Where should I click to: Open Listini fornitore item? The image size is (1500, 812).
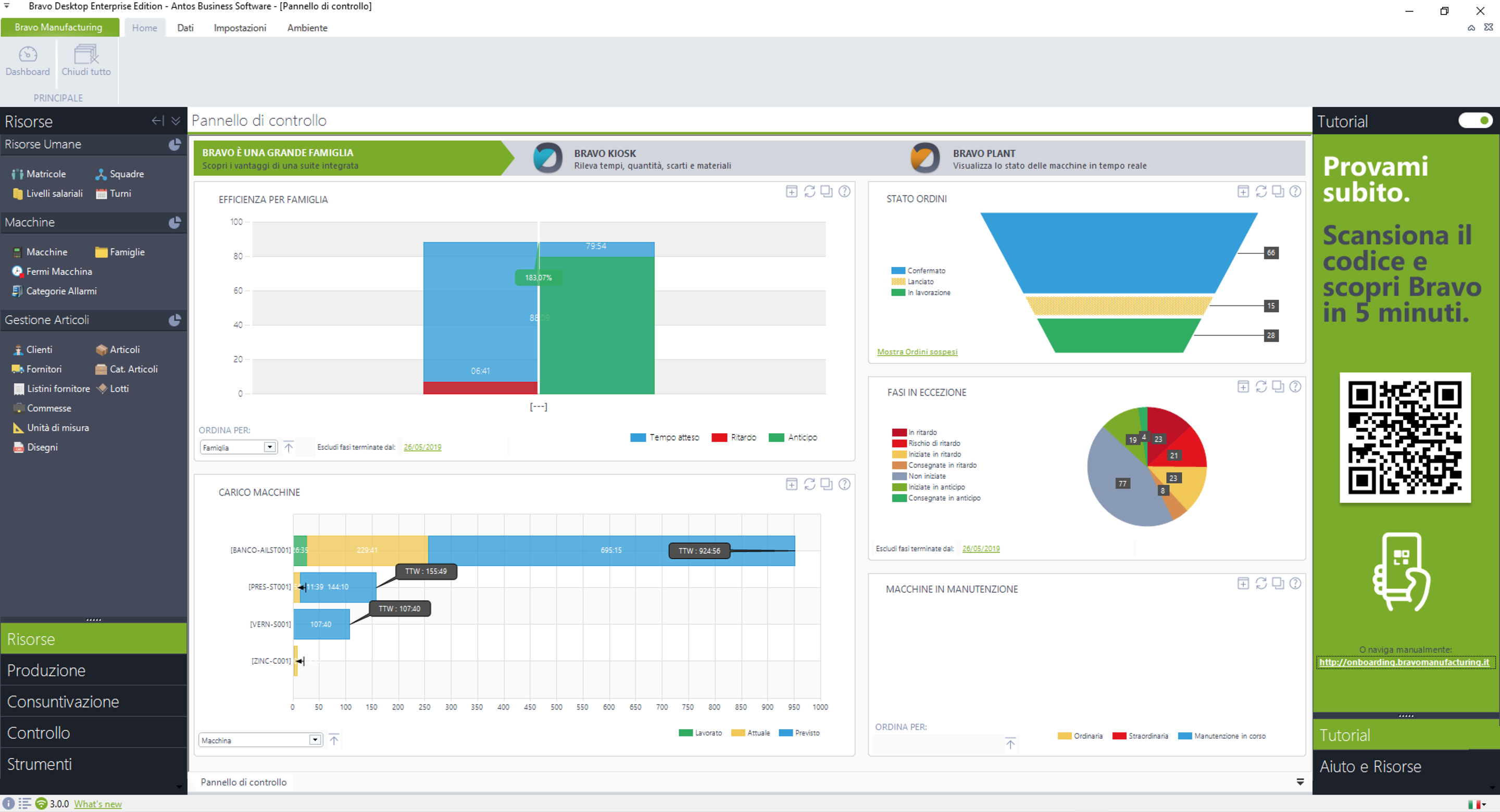51,388
